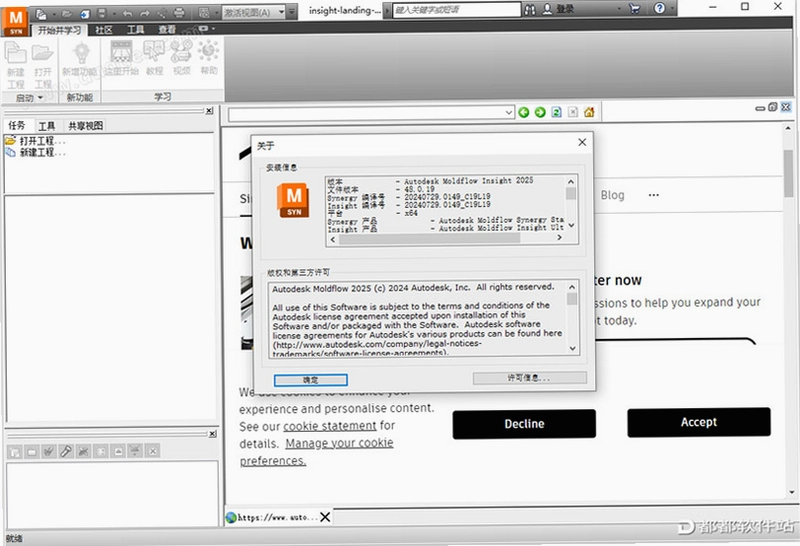800x546 pixels.
Task: Click the Help question mark icon
Action: click(660, 8)
